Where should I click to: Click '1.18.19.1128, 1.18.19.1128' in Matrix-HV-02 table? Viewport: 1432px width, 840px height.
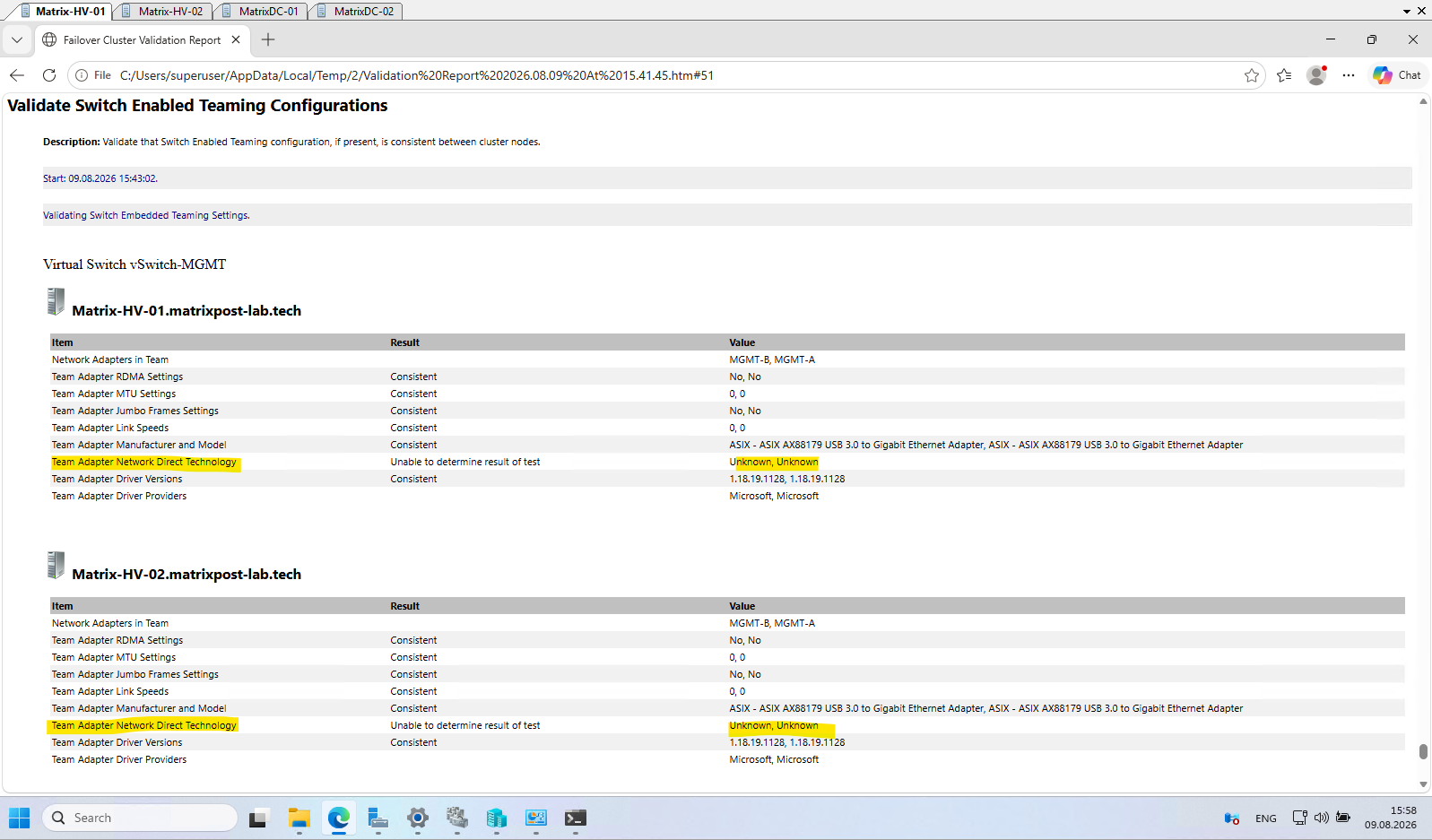click(787, 743)
